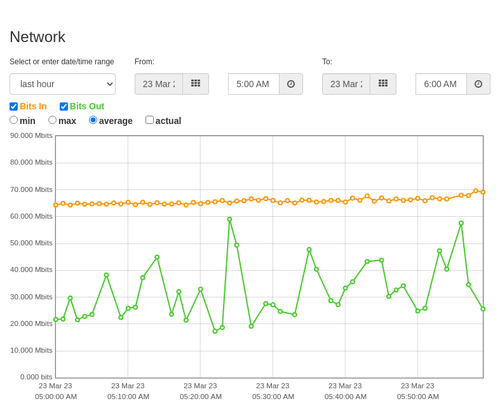Click the '05:50:00 AM' x-axis label
The height and width of the screenshot is (403, 500).
(x=418, y=397)
